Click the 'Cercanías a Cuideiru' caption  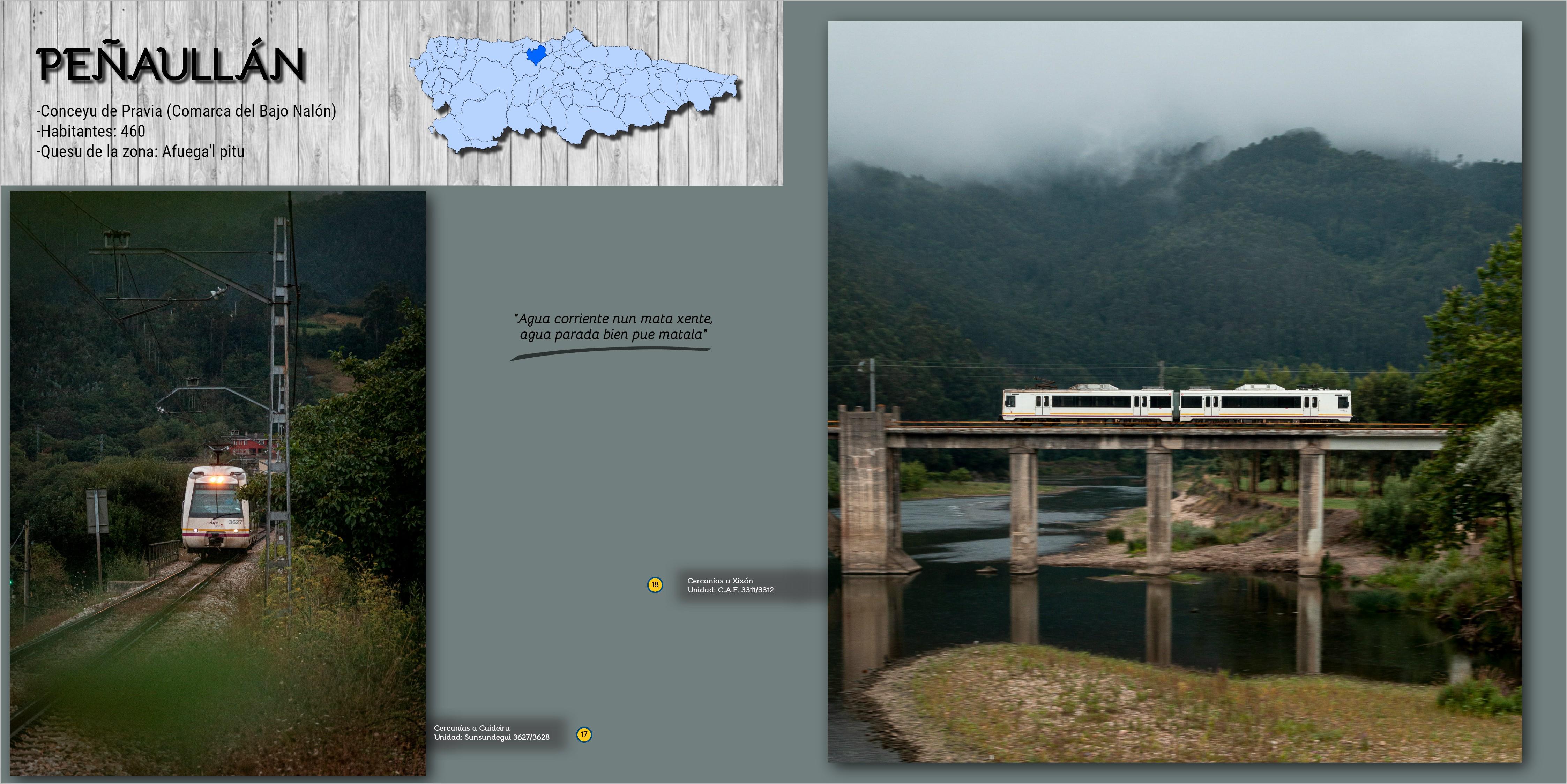471,728
